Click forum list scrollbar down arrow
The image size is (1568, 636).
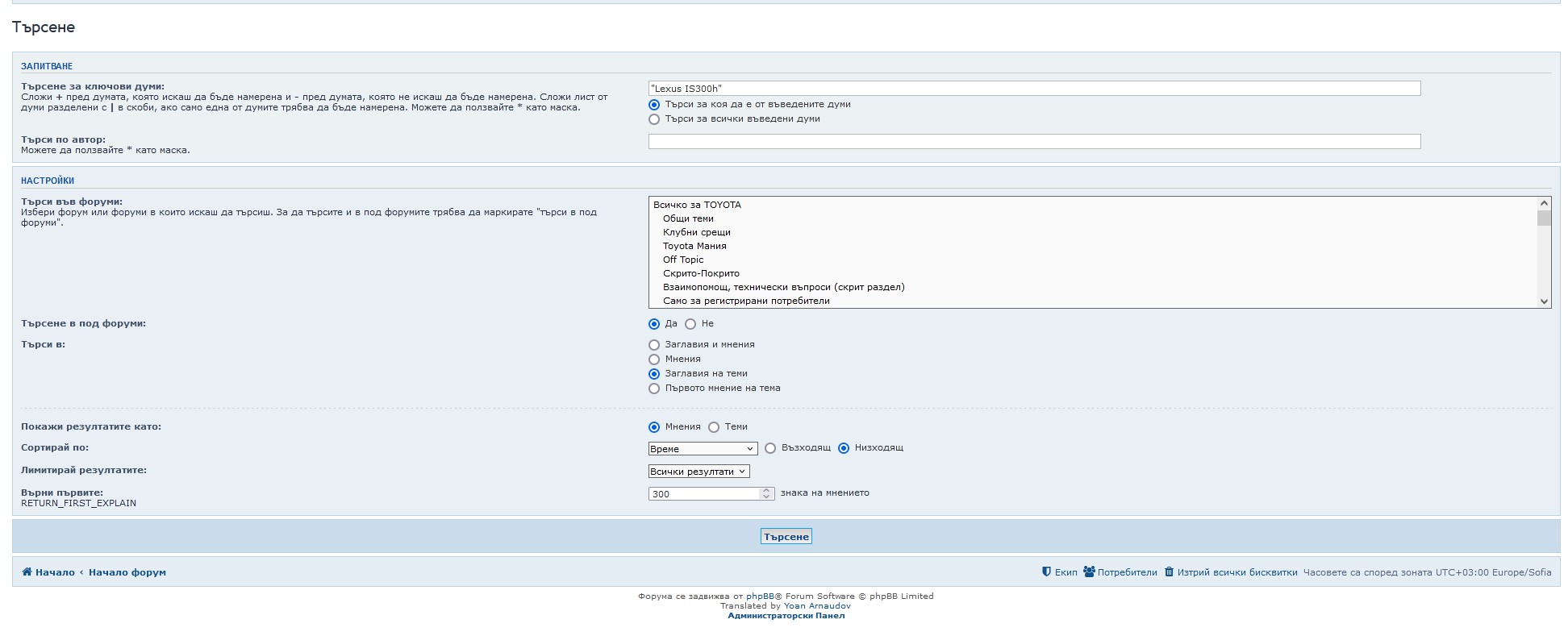click(1544, 301)
